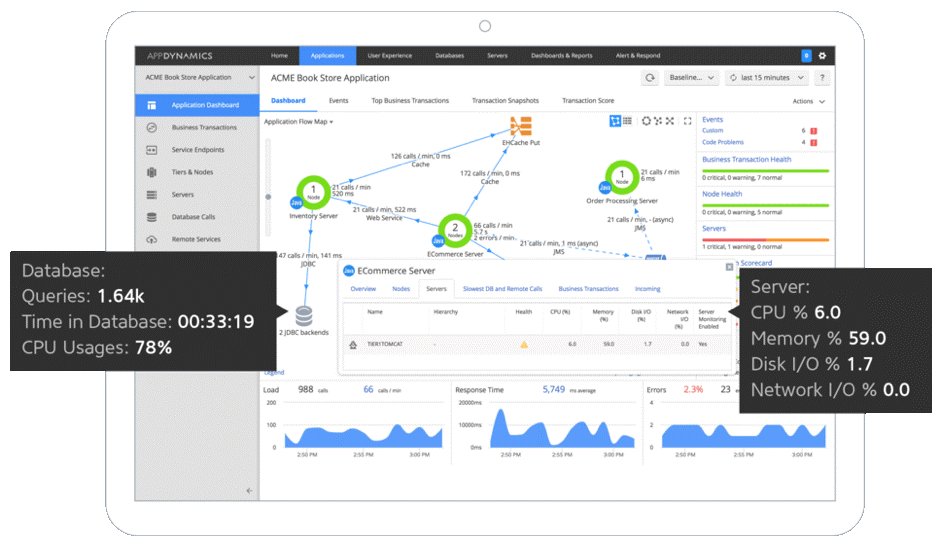This screenshot has height=546, width=941.
Task: Click the TIER1TOMCAT name cell
Action: tap(385, 344)
